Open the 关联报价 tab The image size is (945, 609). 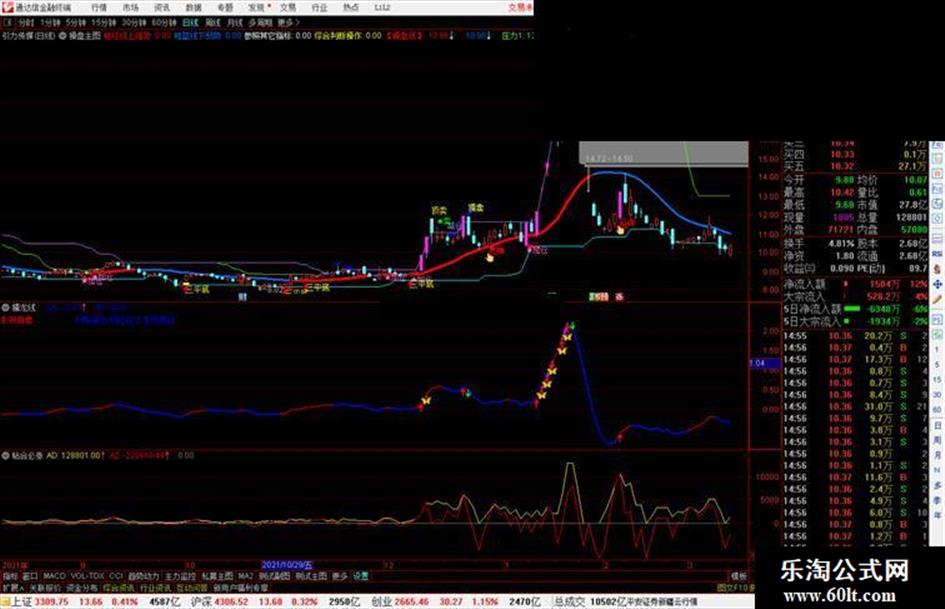pos(45,587)
